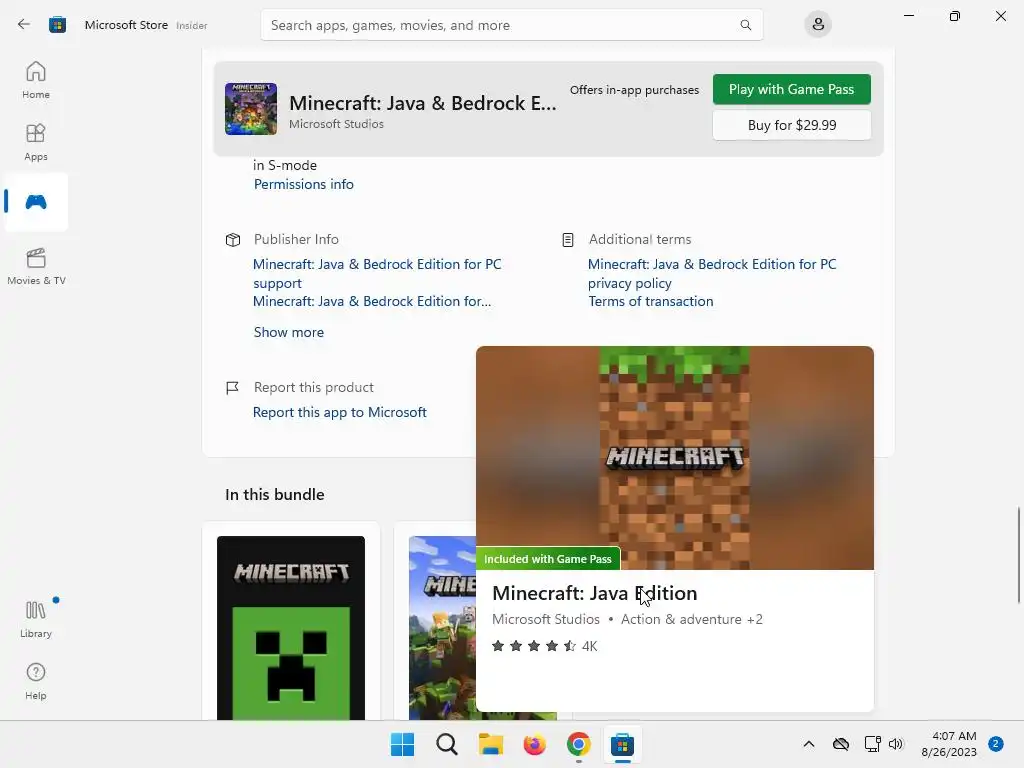The width and height of the screenshot is (1024, 768).
Task: Click the Publisher Info box icon
Action: tap(232, 240)
